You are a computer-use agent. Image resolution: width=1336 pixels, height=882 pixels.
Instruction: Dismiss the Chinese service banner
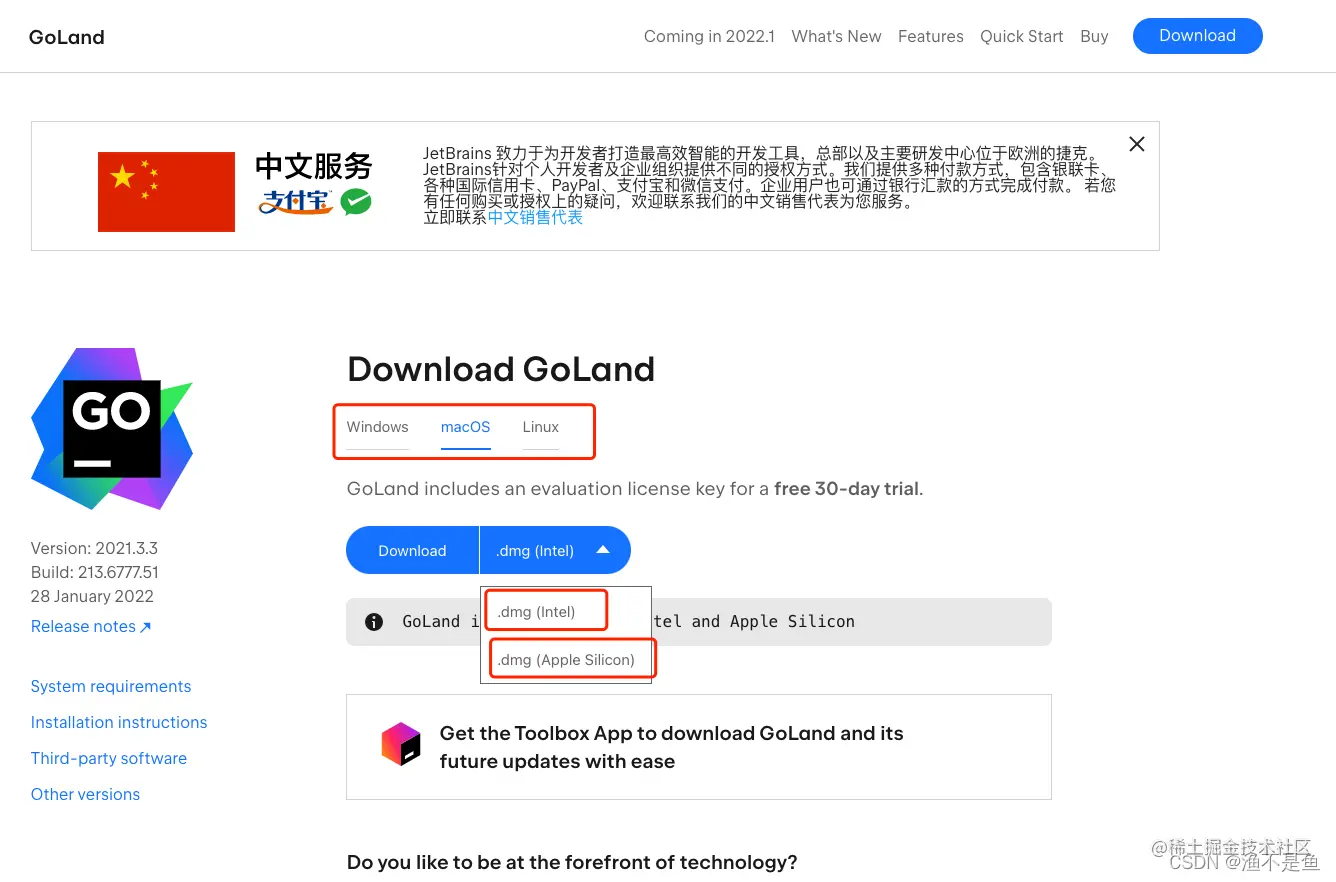(1136, 144)
